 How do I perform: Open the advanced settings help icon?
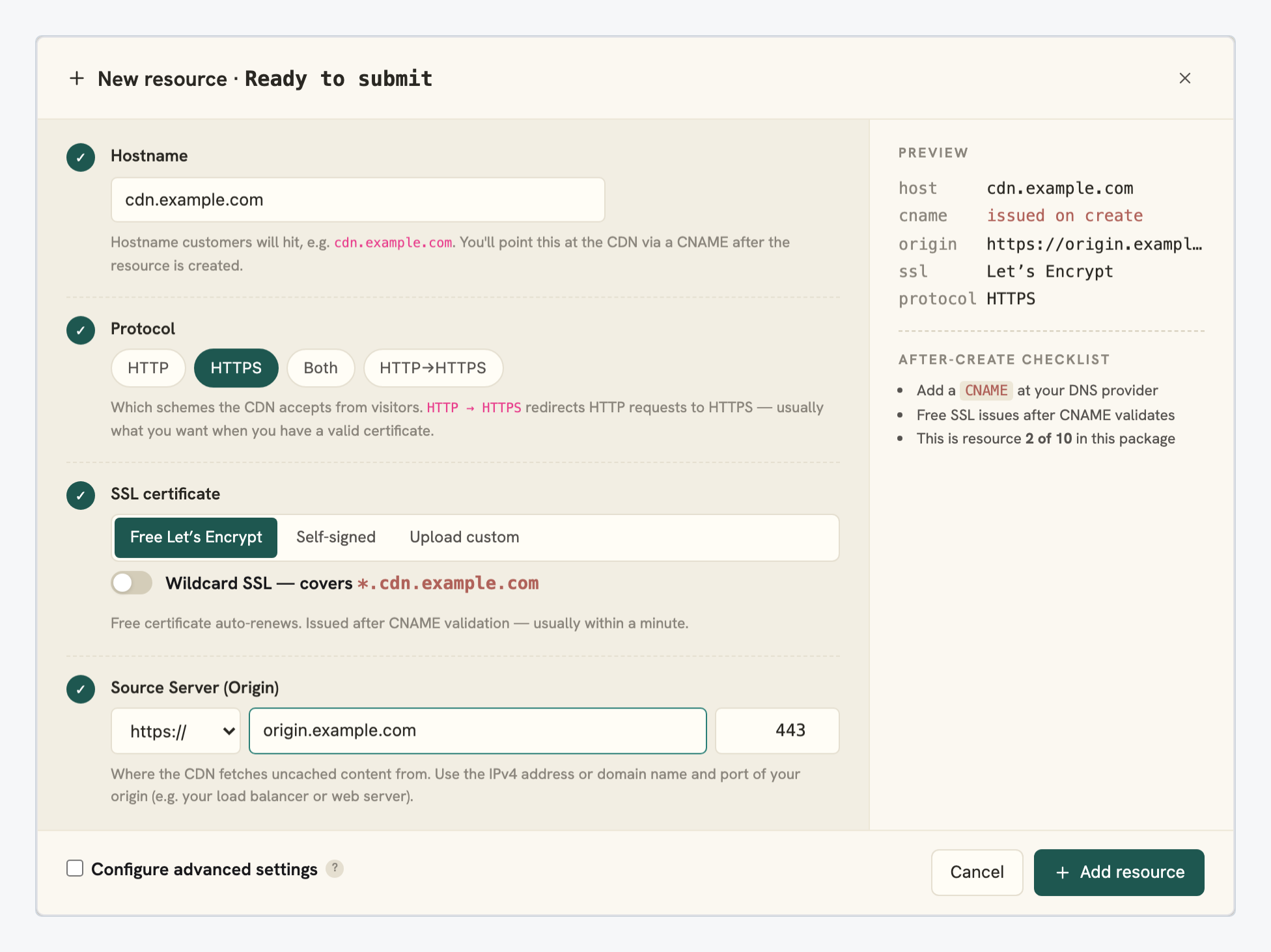pyautogui.click(x=335, y=868)
